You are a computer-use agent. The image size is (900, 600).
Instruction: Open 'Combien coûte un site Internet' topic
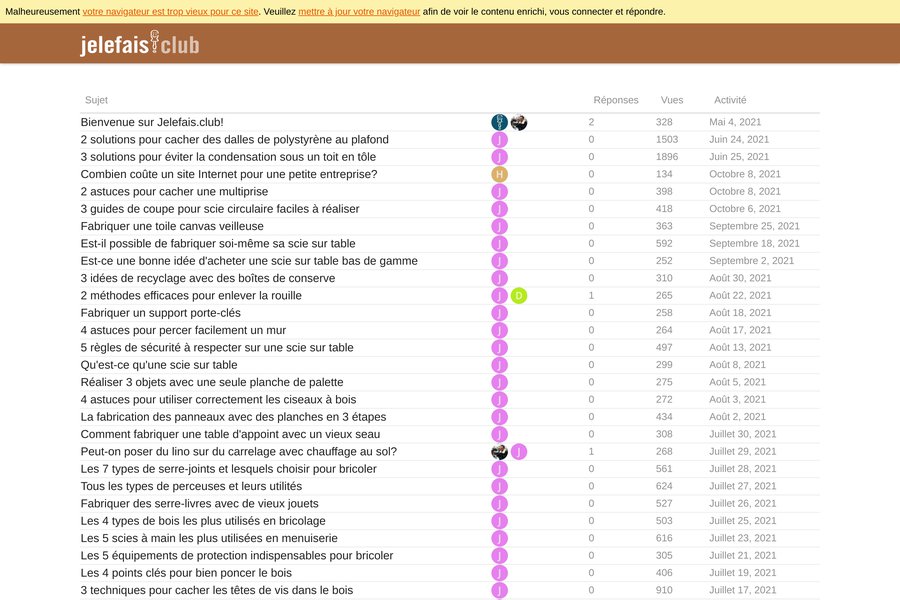click(x=229, y=174)
